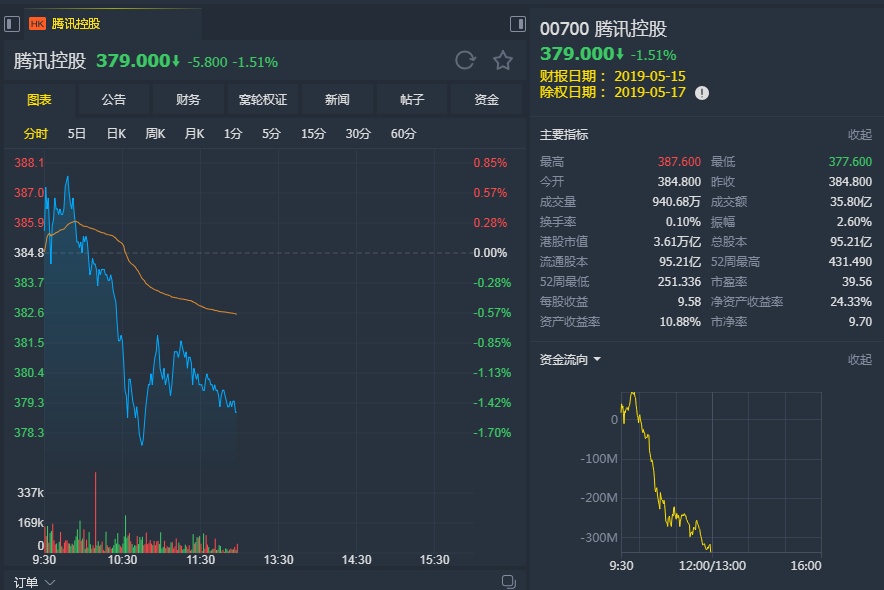Click the refresh quote icon

coord(465,61)
